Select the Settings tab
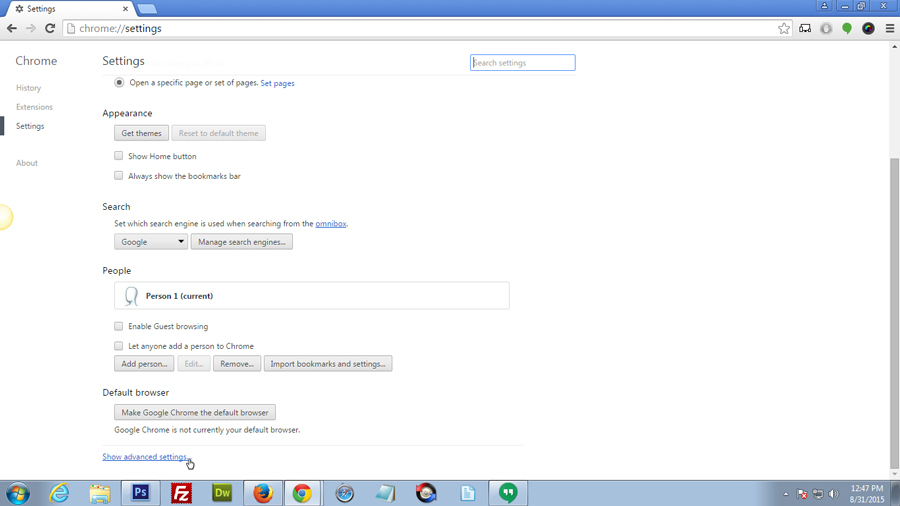 tap(69, 9)
